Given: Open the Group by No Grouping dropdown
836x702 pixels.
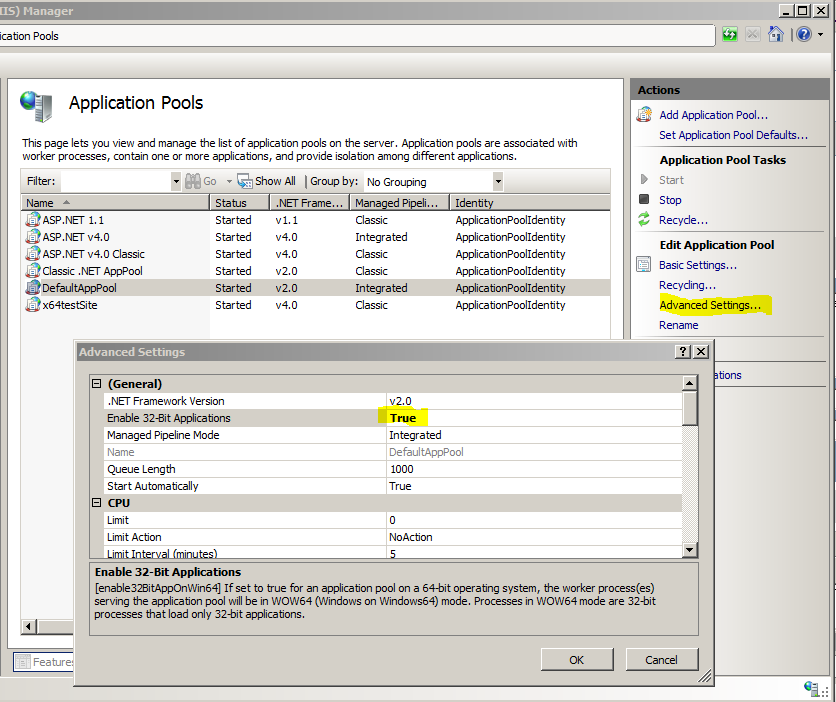Looking at the screenshot, I should [498, 182].
